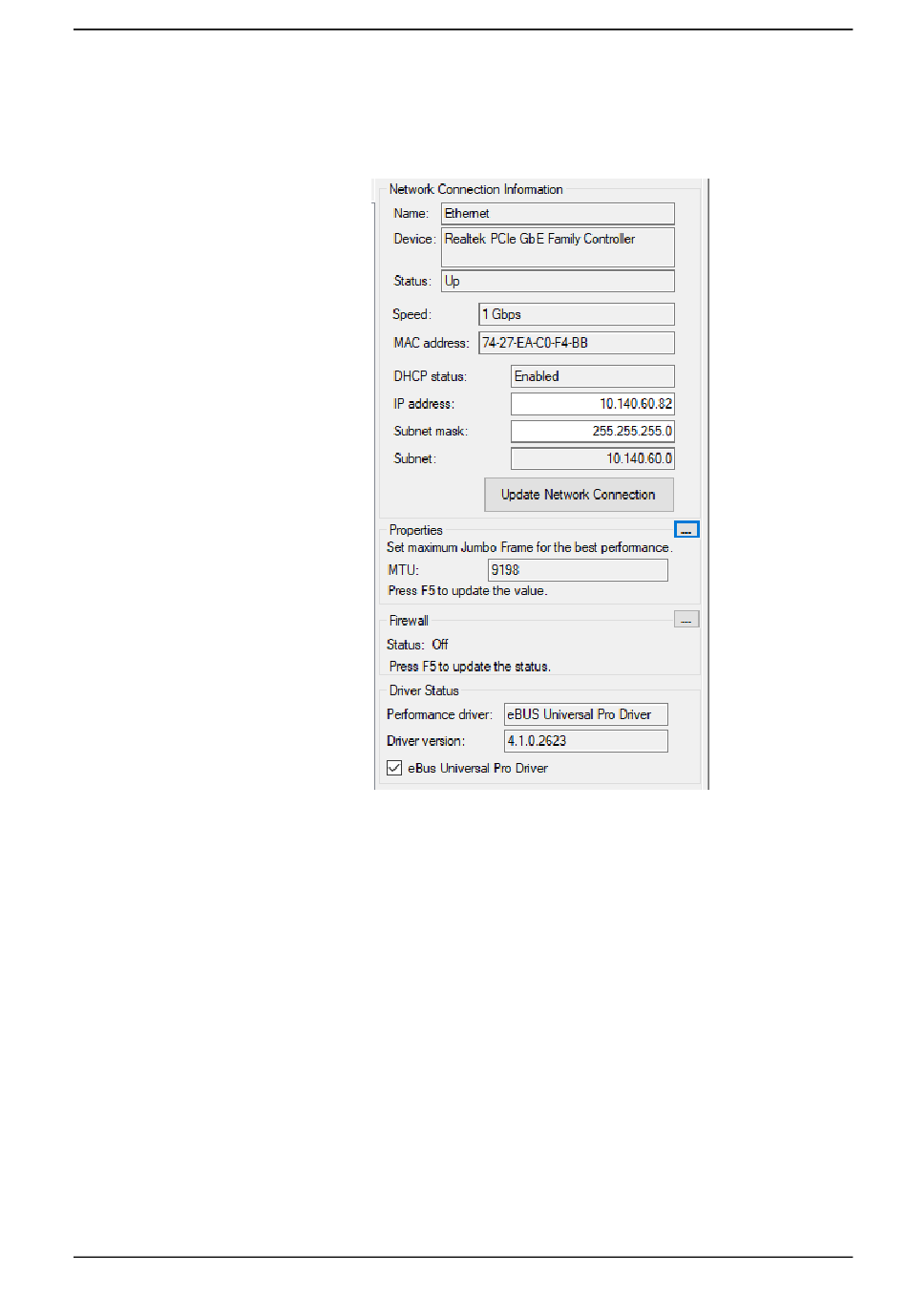Click the MTU value field

(578, 570)
